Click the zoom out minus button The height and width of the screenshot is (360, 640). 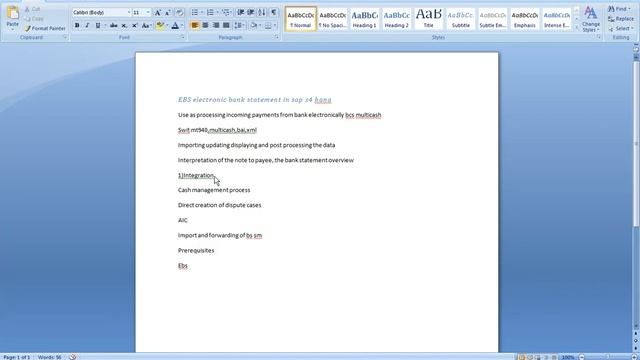pyautogui.click(x=582, y=357)
